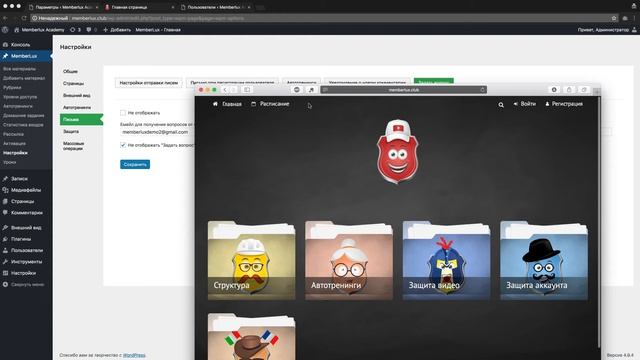
Task: Open the Автотренинги folder card
Action: pyautogui.click(x=349, y=260)
